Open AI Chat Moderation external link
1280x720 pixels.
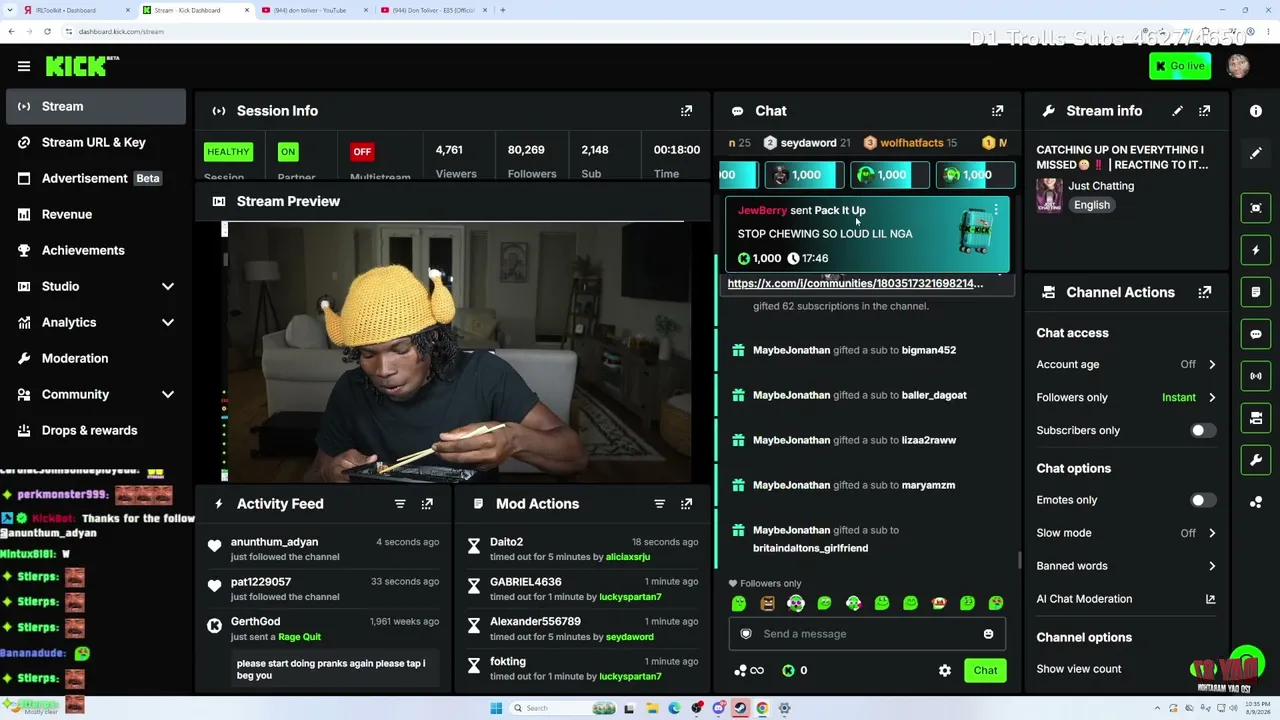point(1210,599)
